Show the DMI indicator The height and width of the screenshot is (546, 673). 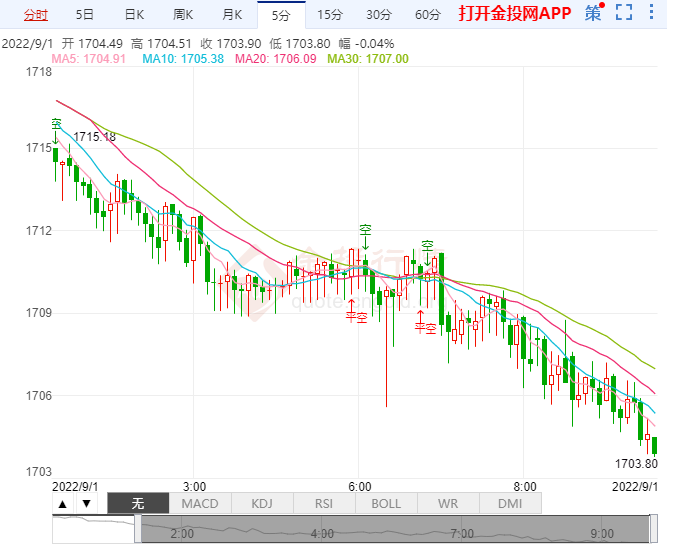pyautogui.click(x=510, y=504)
